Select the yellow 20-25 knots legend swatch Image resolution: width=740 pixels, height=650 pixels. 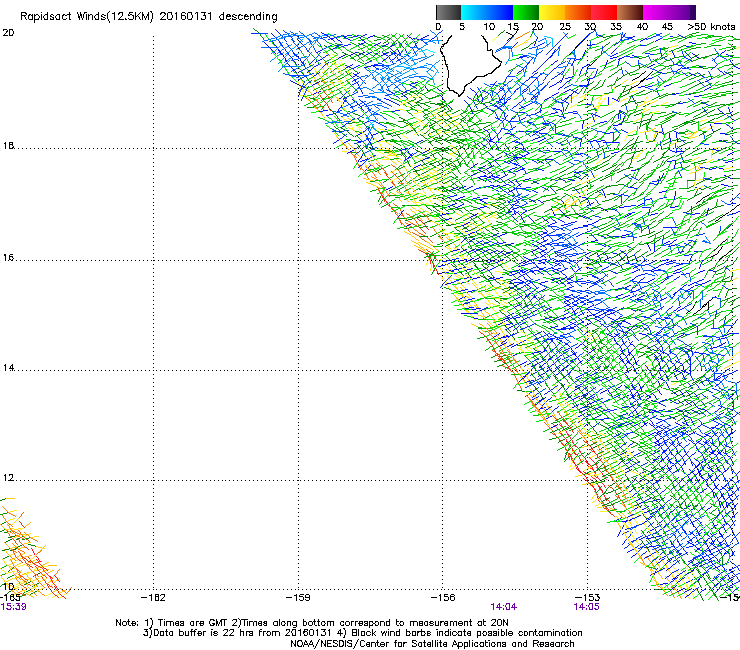point(552,12)
